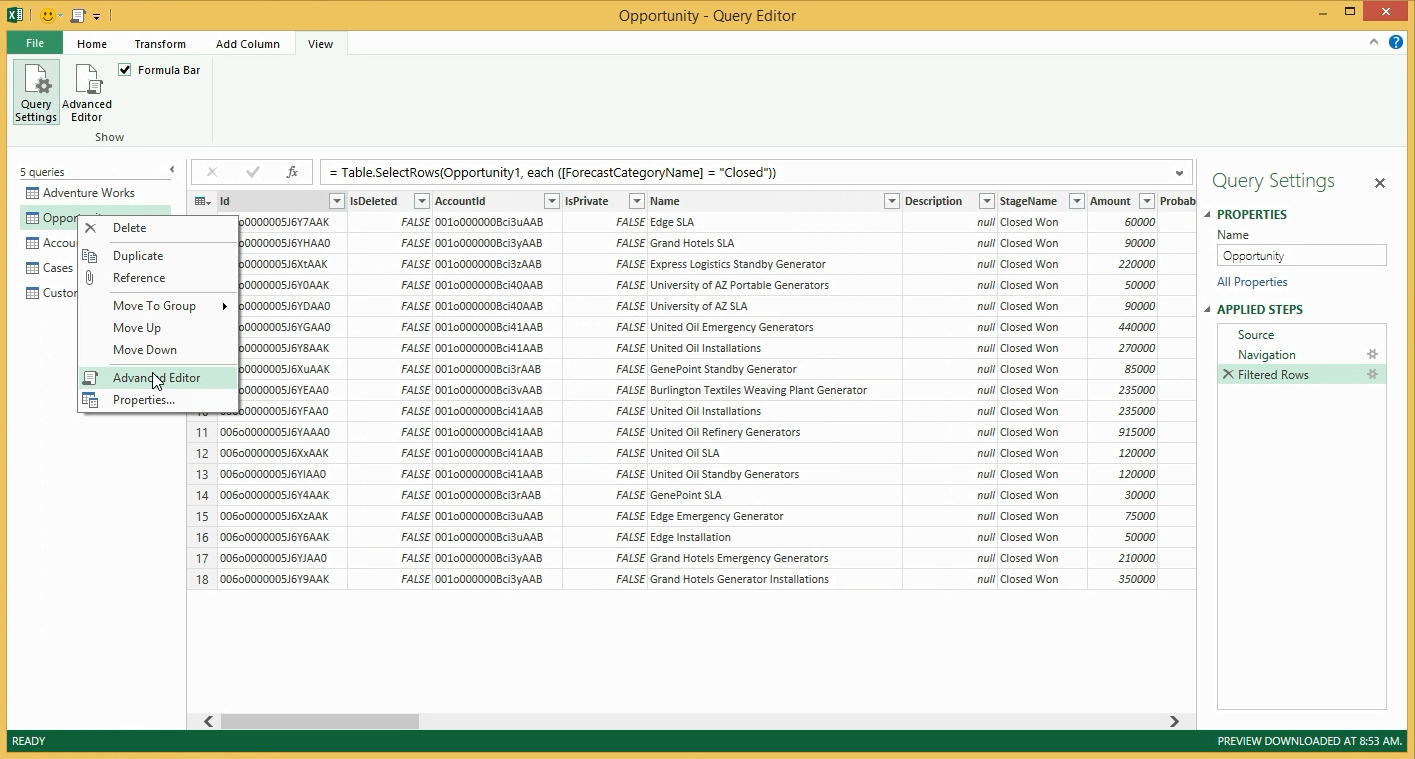Open the Name column filter dropdown
Image resolution: width=1415 pixels, height=759 pixels.
tap(891, 201)
